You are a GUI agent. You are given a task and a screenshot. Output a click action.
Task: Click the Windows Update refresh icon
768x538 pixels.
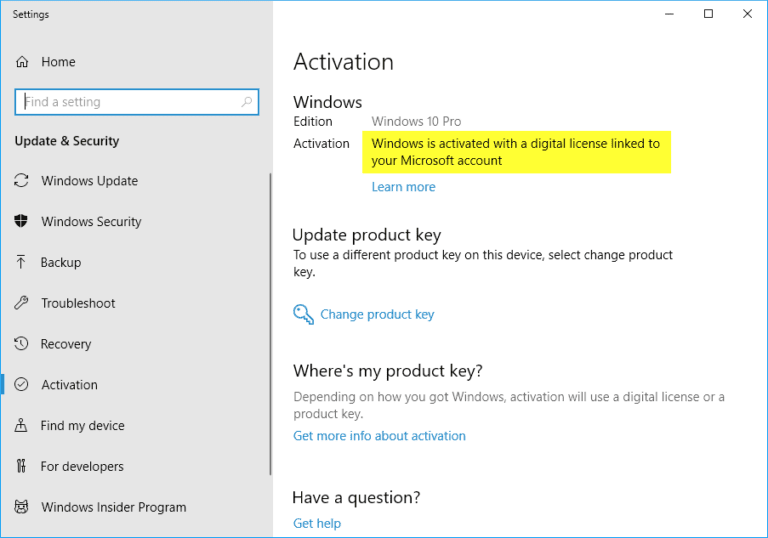(21, 180)
